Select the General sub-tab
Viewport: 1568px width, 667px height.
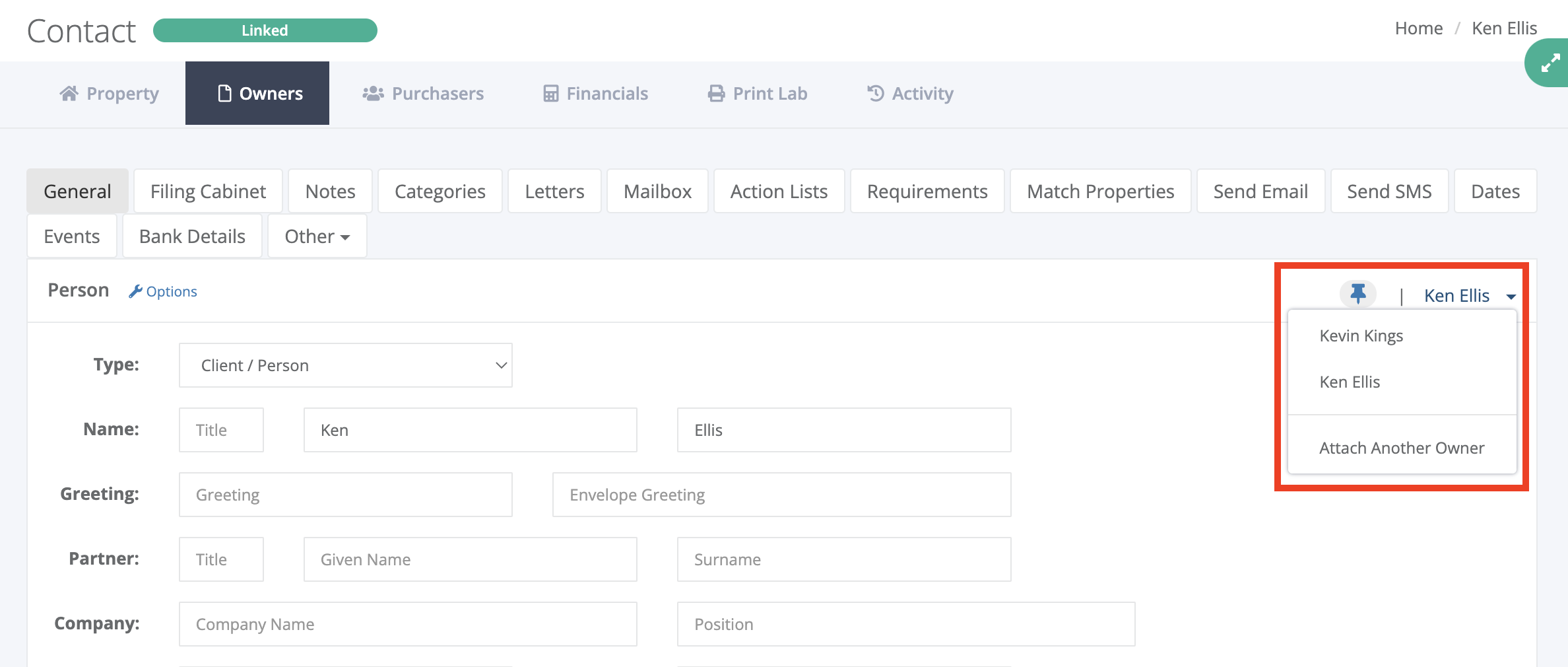78,192
